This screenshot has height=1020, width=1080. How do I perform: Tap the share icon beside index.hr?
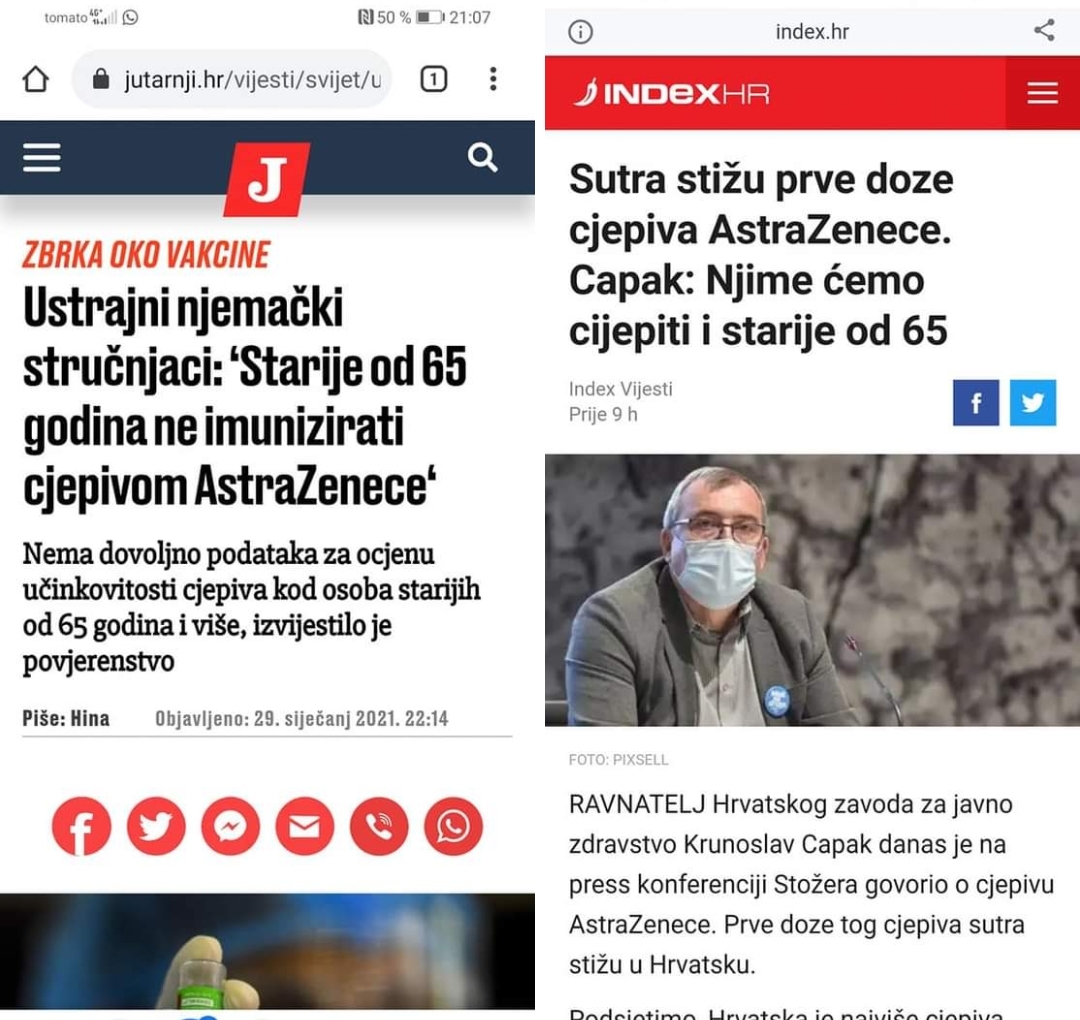(1044, 30)
